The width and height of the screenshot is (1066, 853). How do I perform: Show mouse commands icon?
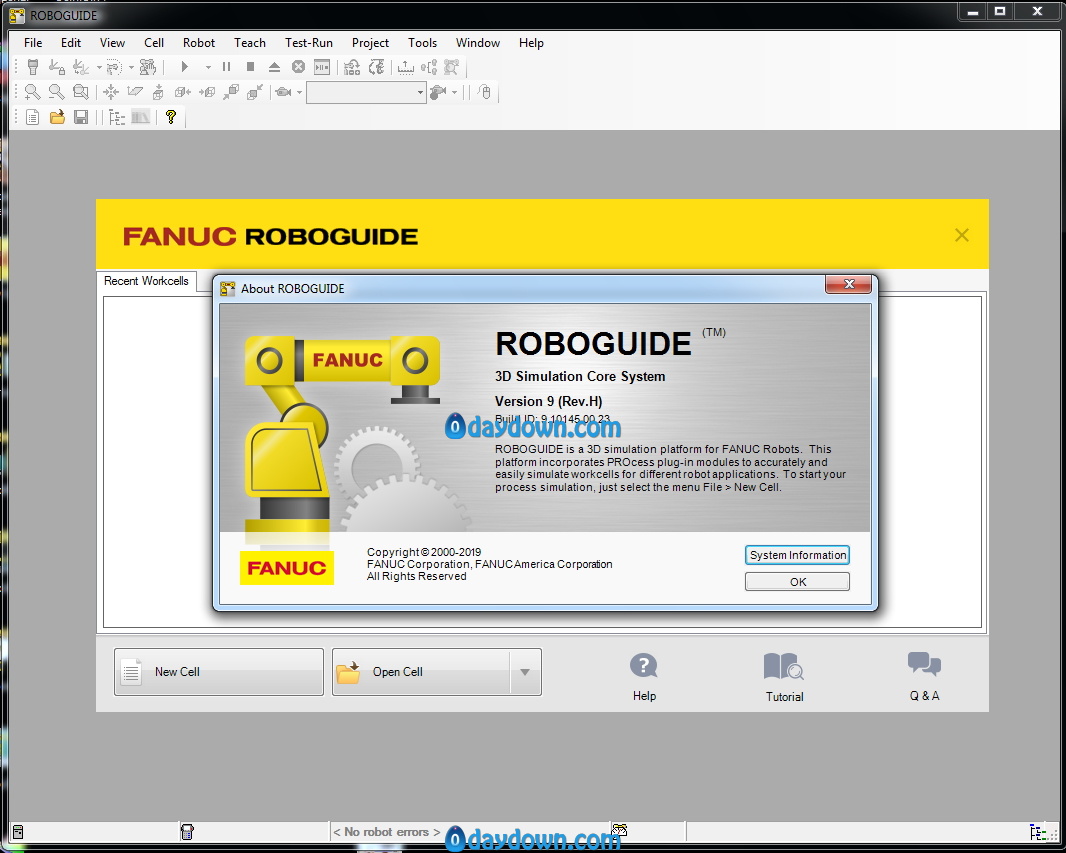[x=484, y=92]
